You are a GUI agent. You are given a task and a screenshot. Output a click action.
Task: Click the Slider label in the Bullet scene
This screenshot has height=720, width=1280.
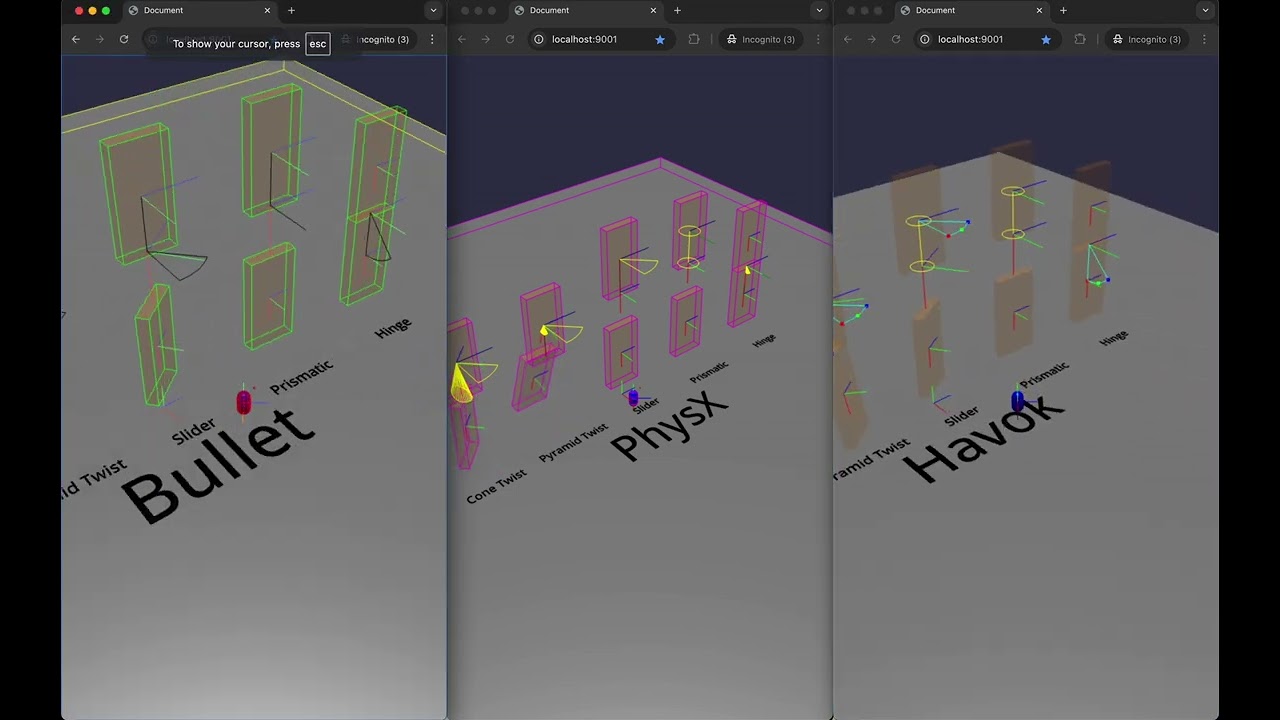click(193, 431)
